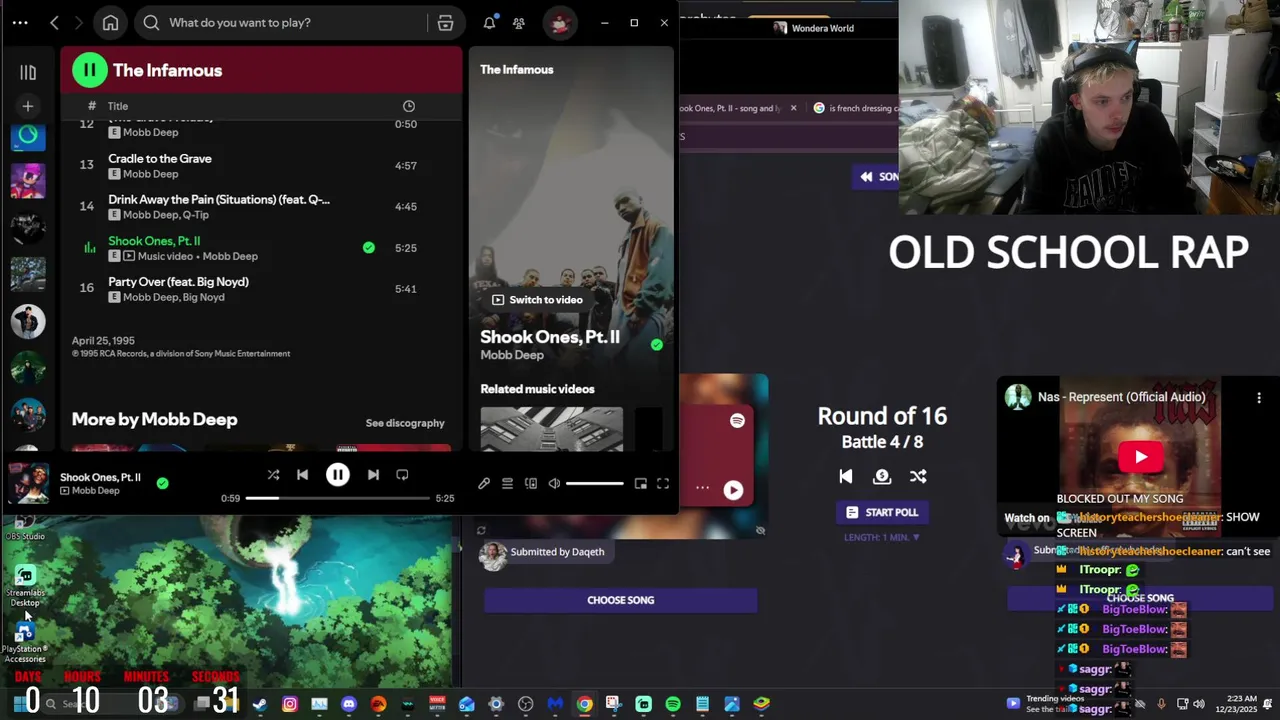Open the Chrome icon in the taskbar

[584, 704]
